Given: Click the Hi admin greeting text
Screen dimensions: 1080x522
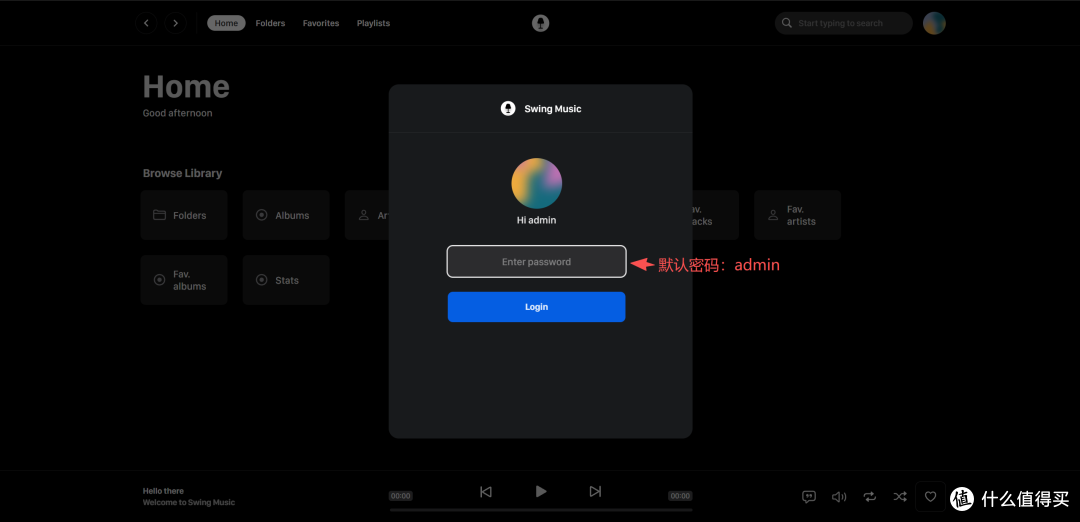Looking at the screenshot, I should click(537, 220).
